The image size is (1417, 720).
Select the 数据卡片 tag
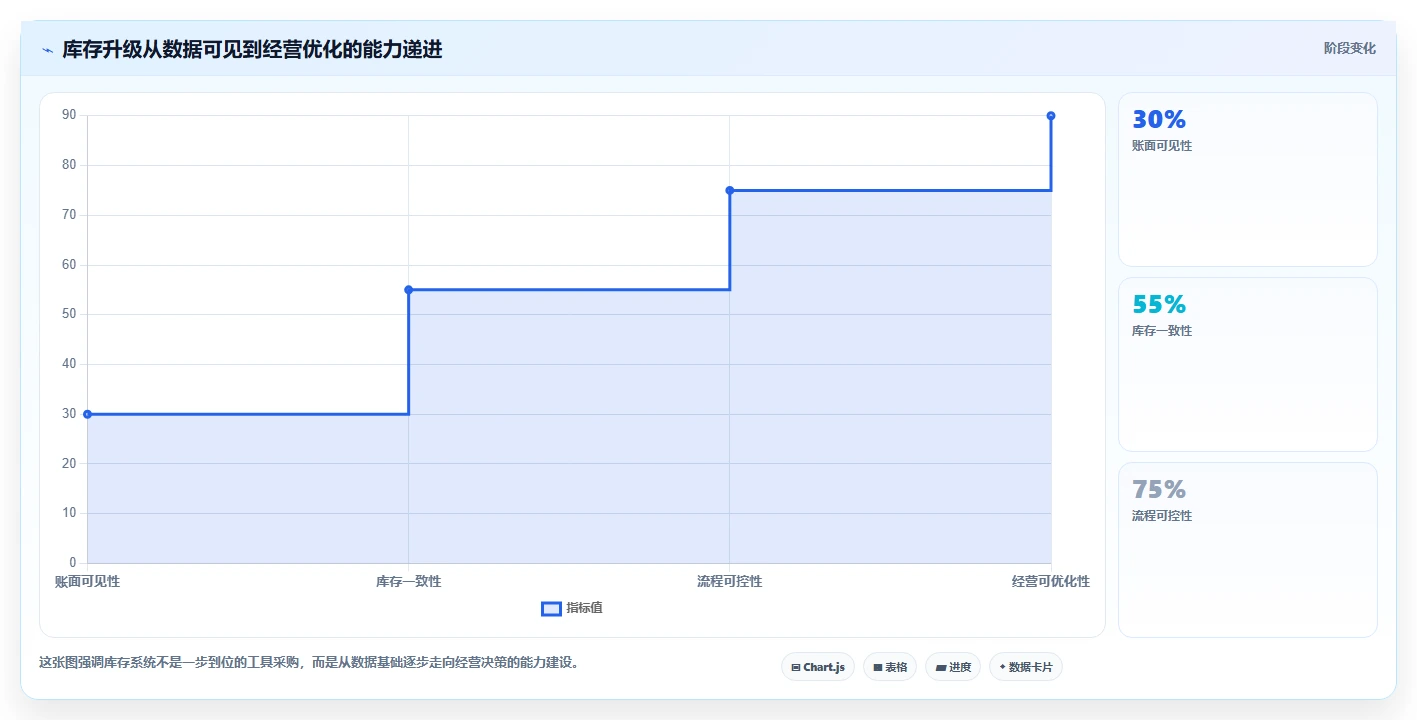(1026, 667)
